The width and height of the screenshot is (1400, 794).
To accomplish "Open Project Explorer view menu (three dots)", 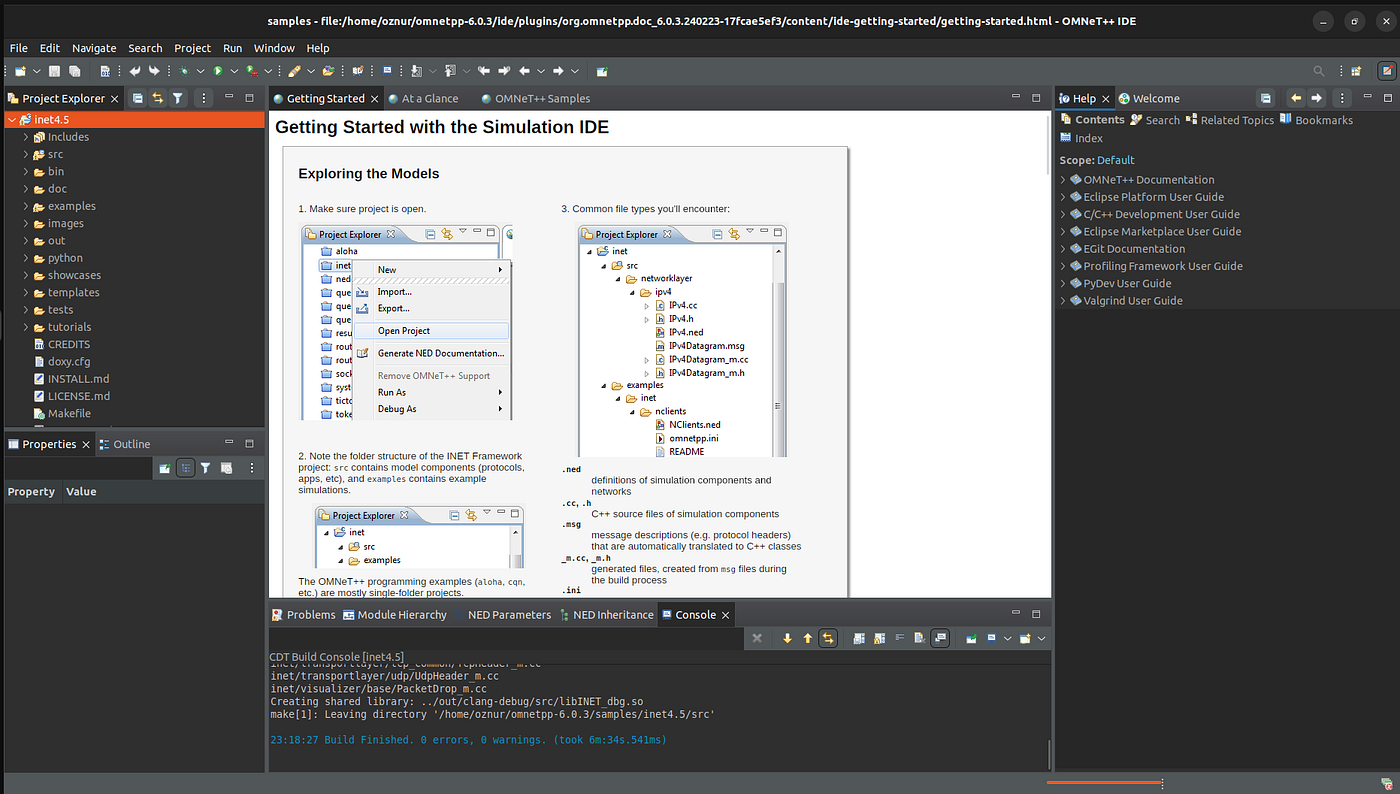I will coord(204,98).
